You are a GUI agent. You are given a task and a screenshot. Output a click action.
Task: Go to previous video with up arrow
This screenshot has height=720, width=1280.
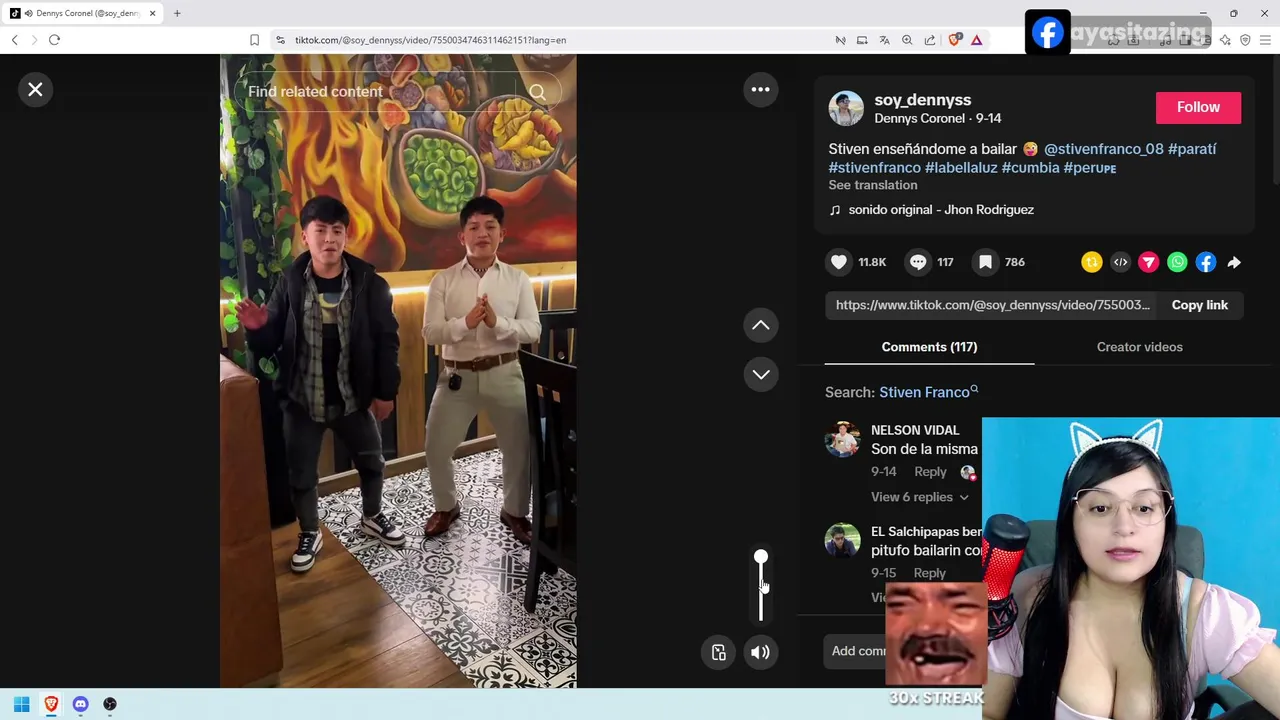tap(760, 325)
